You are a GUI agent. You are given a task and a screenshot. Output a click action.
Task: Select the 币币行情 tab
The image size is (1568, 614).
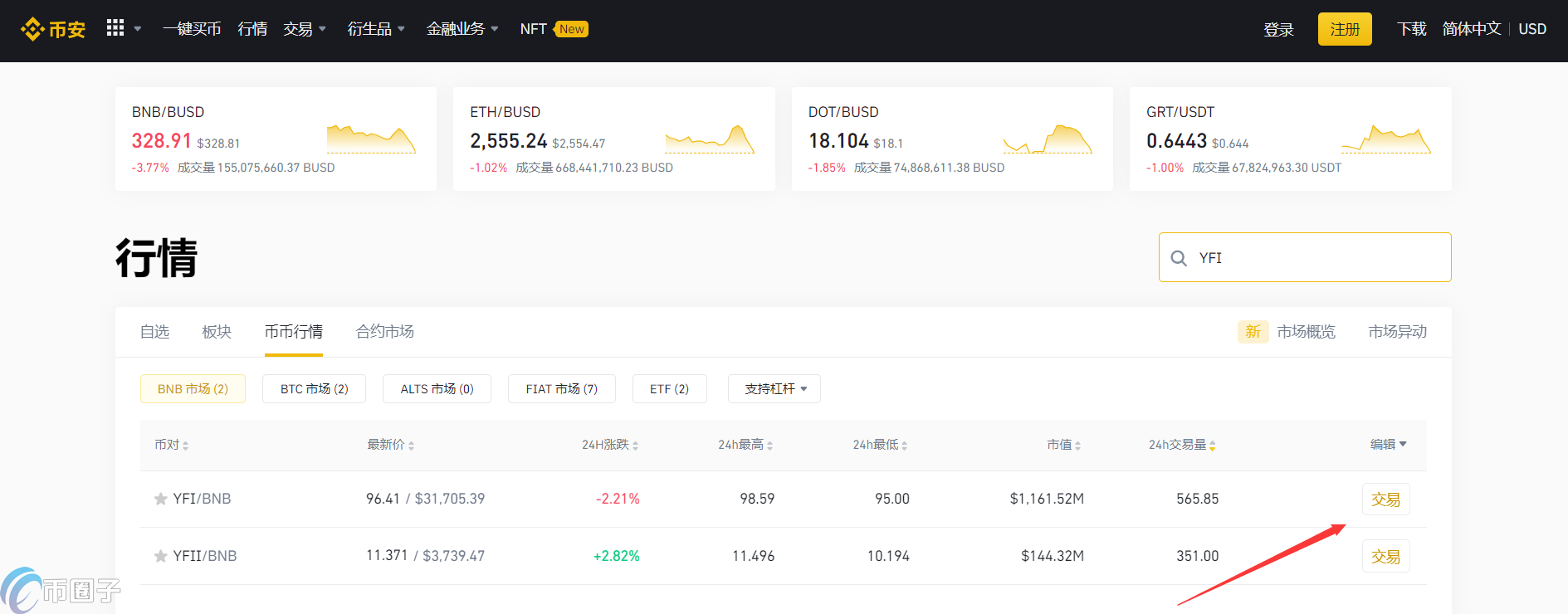(x=294, y=332)
